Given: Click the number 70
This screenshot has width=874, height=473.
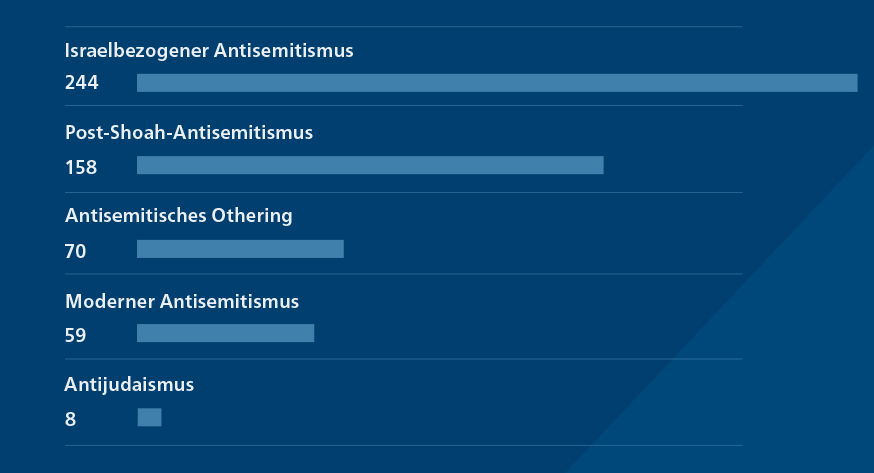Looking at the screenshot, I should pos(75,251).
